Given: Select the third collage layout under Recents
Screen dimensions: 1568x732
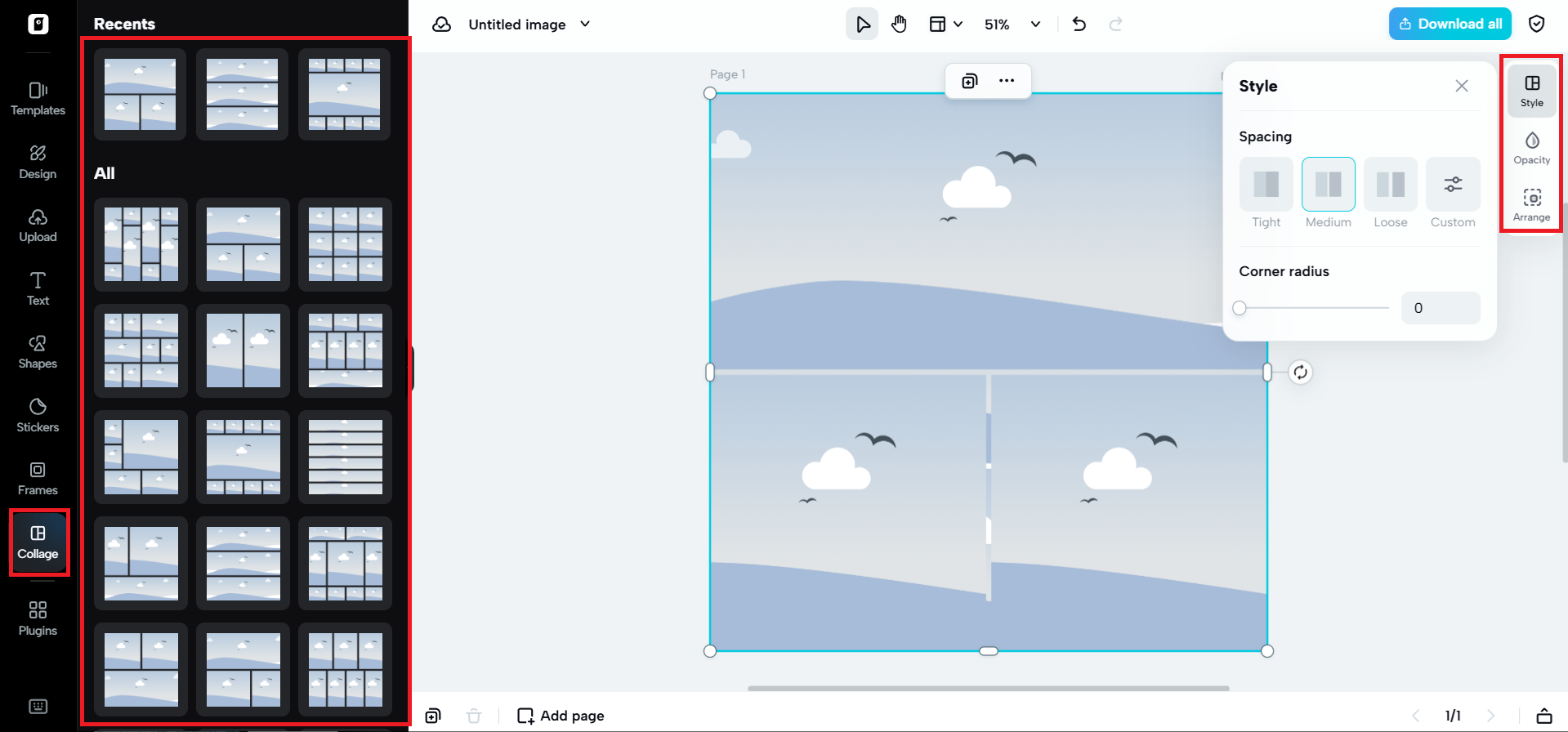Looking at the screenshot, I should tap(345, 95).
